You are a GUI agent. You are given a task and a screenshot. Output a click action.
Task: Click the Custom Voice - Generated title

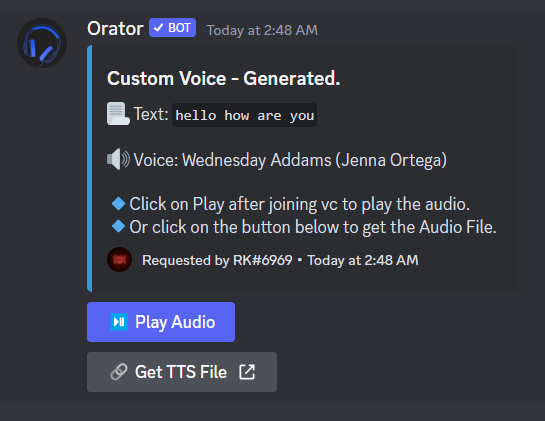coord(223,78)
